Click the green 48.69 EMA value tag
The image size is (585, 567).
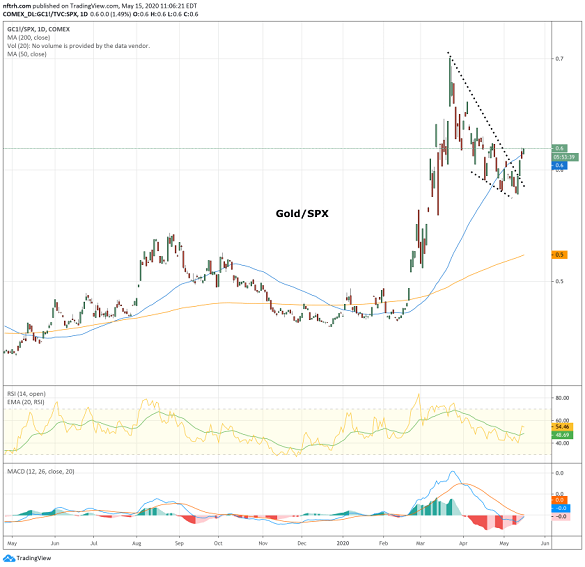click(x=562, y=435)
